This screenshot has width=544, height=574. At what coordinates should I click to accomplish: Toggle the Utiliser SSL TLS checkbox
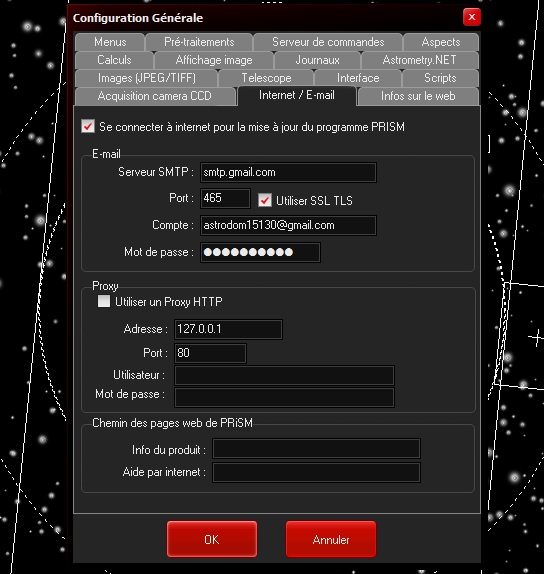click(x=265, y=200)
